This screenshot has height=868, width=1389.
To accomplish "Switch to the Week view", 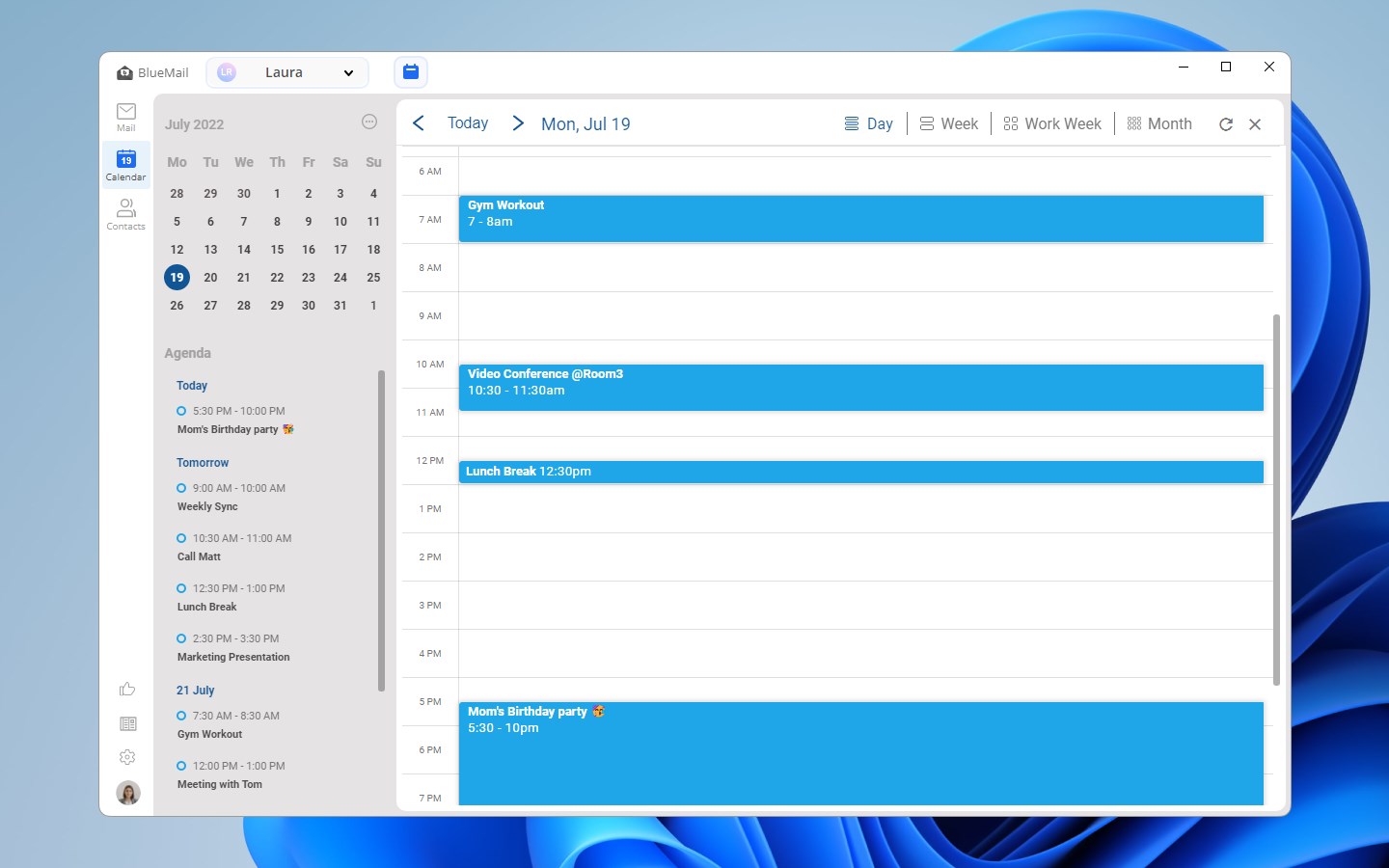I will pos(949,123).
